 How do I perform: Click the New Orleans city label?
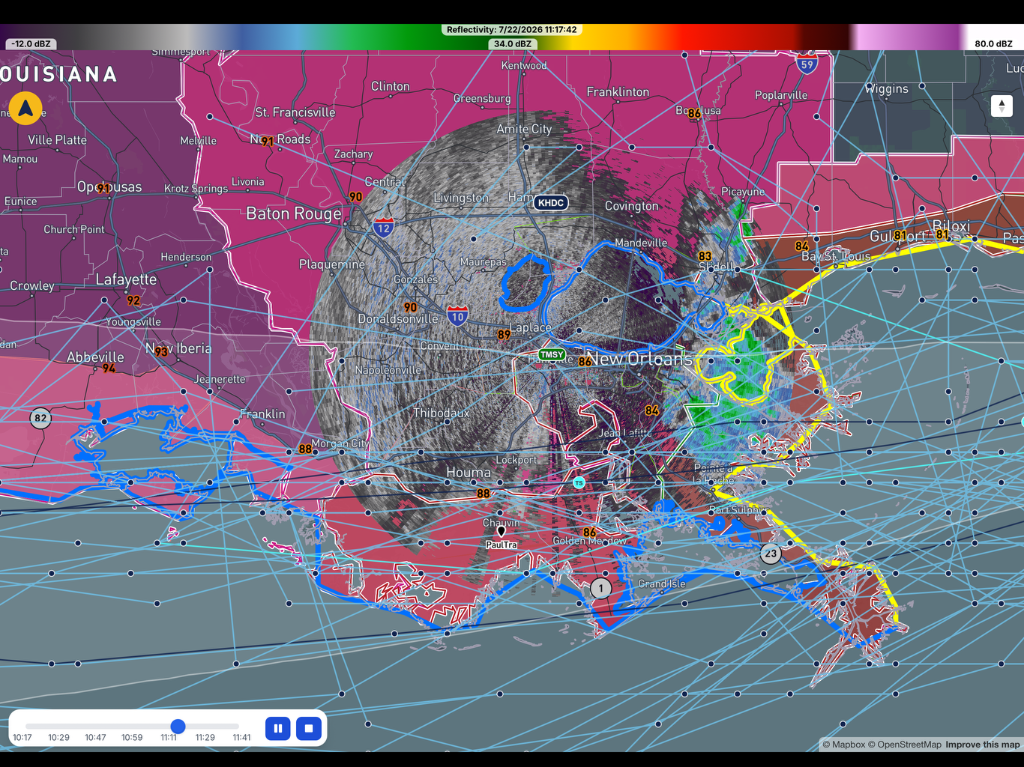(640, 359)
